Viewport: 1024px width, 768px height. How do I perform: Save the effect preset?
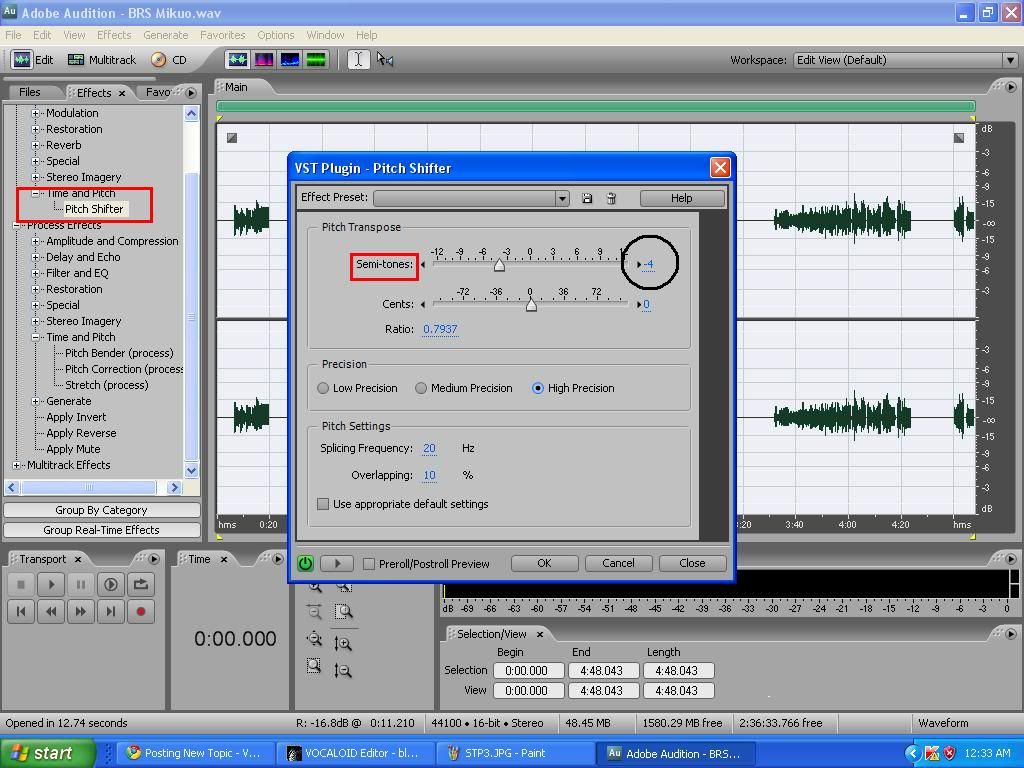coord(586,198)
